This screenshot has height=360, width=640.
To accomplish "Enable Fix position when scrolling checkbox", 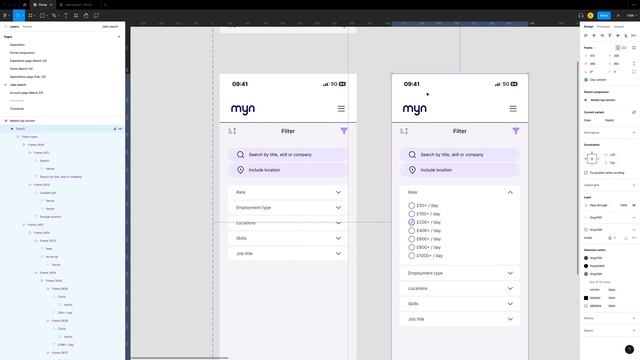I will 586,173.
